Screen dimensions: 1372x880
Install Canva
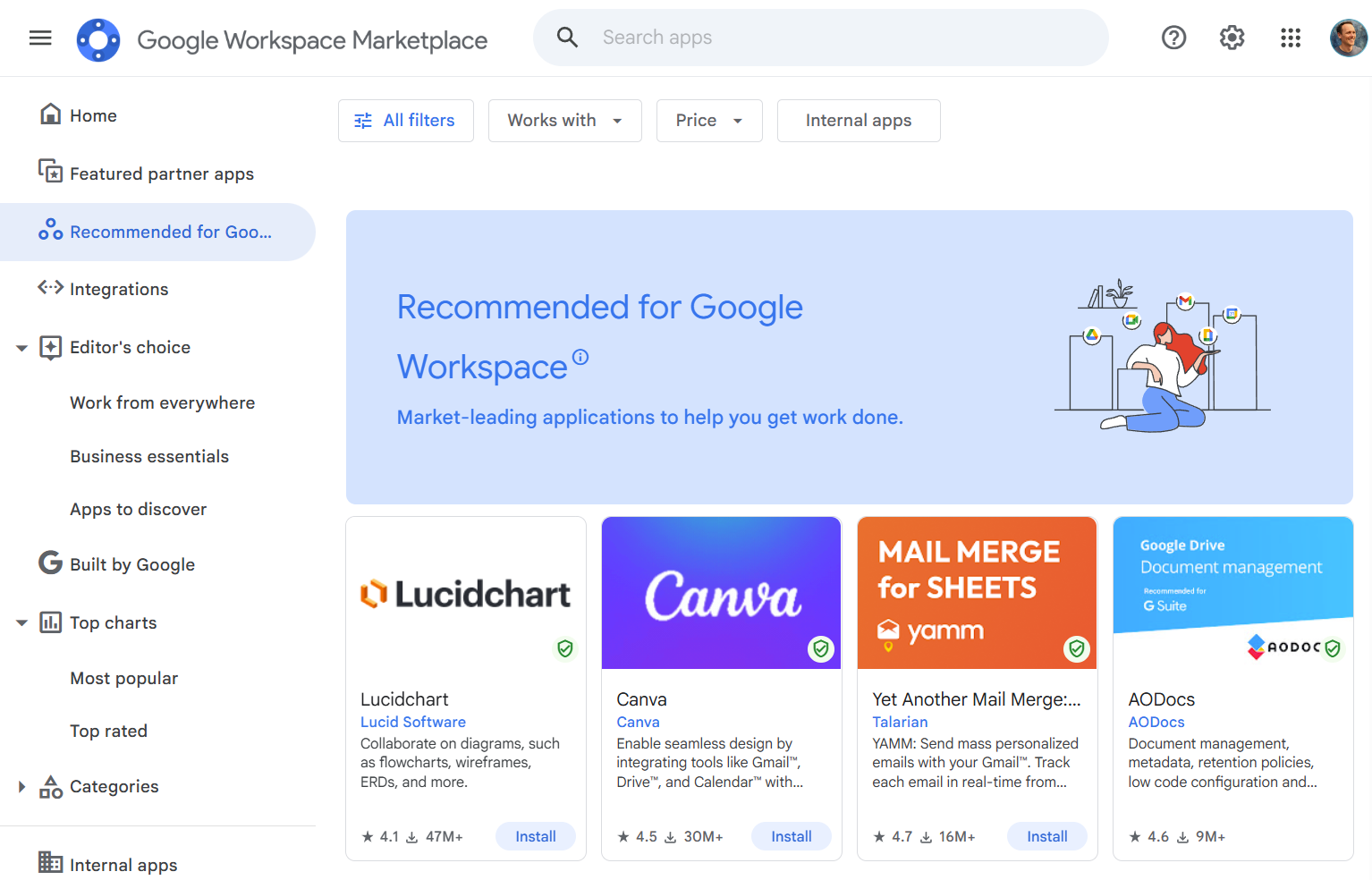coord(792,836)
